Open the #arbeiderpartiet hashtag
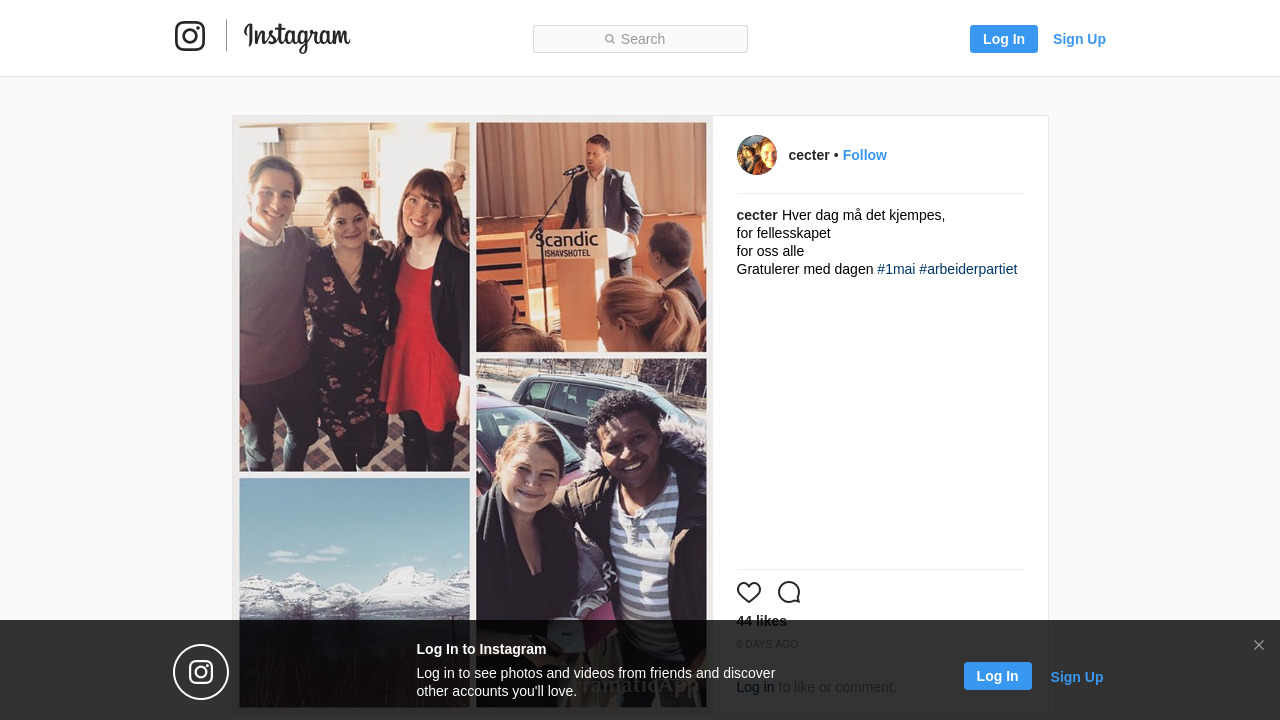 [x=968, y=269]
